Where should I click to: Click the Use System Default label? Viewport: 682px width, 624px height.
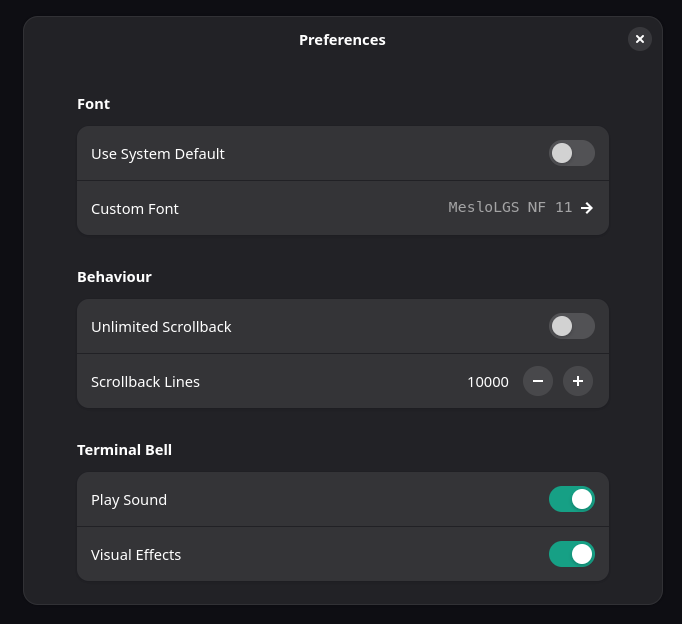pos(158,154)
